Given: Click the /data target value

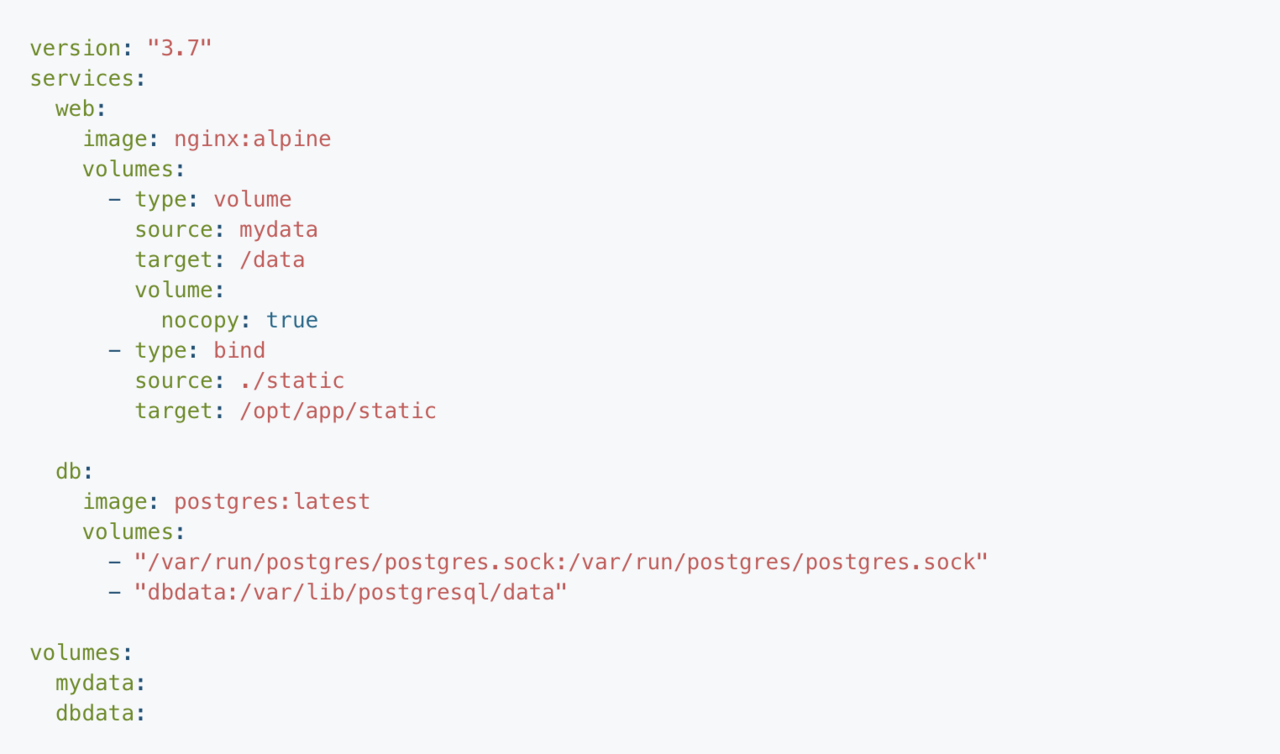Looking at the screenshot, I should pos(272,259).
